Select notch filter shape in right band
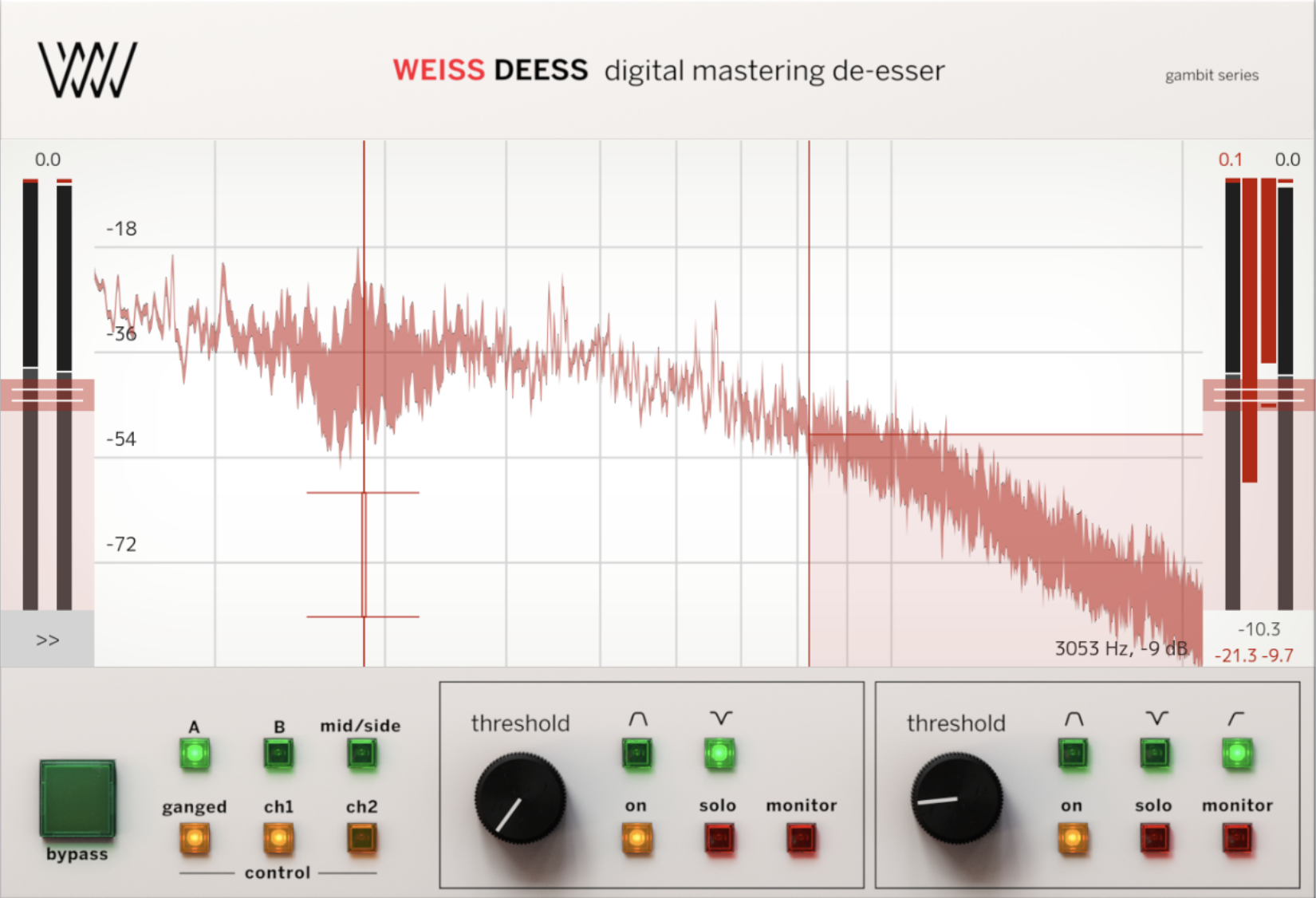This screenshot has height=898, width=1316. 1155,753
